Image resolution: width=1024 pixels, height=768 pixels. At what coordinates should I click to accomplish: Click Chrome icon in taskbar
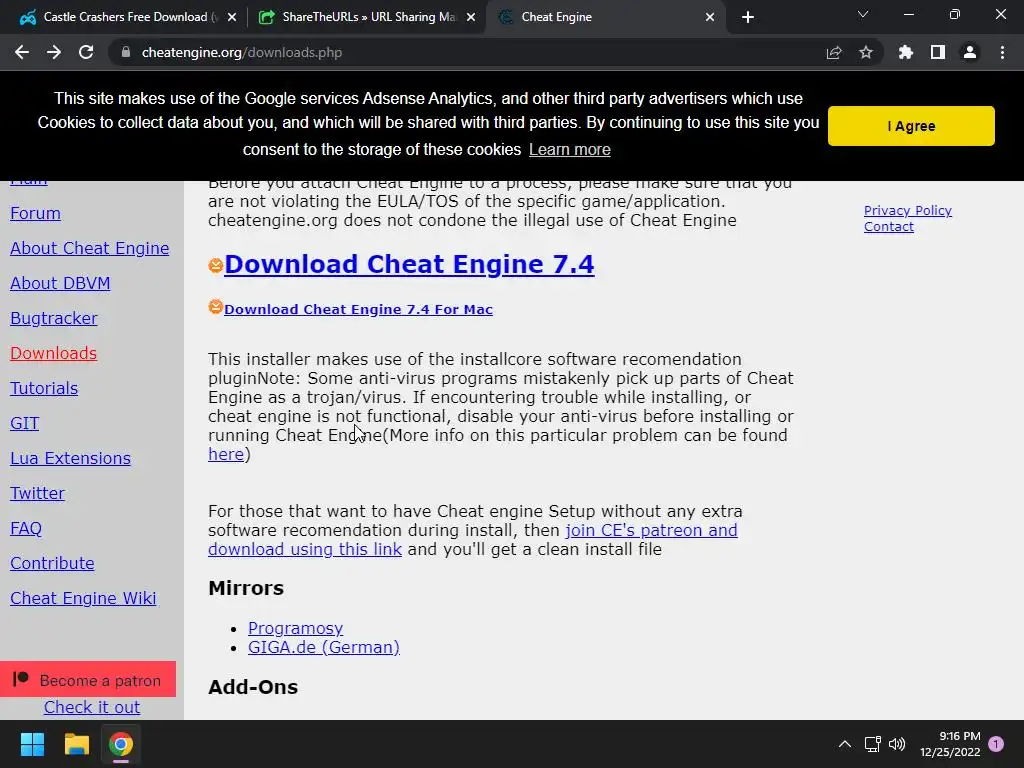(121, 744)
